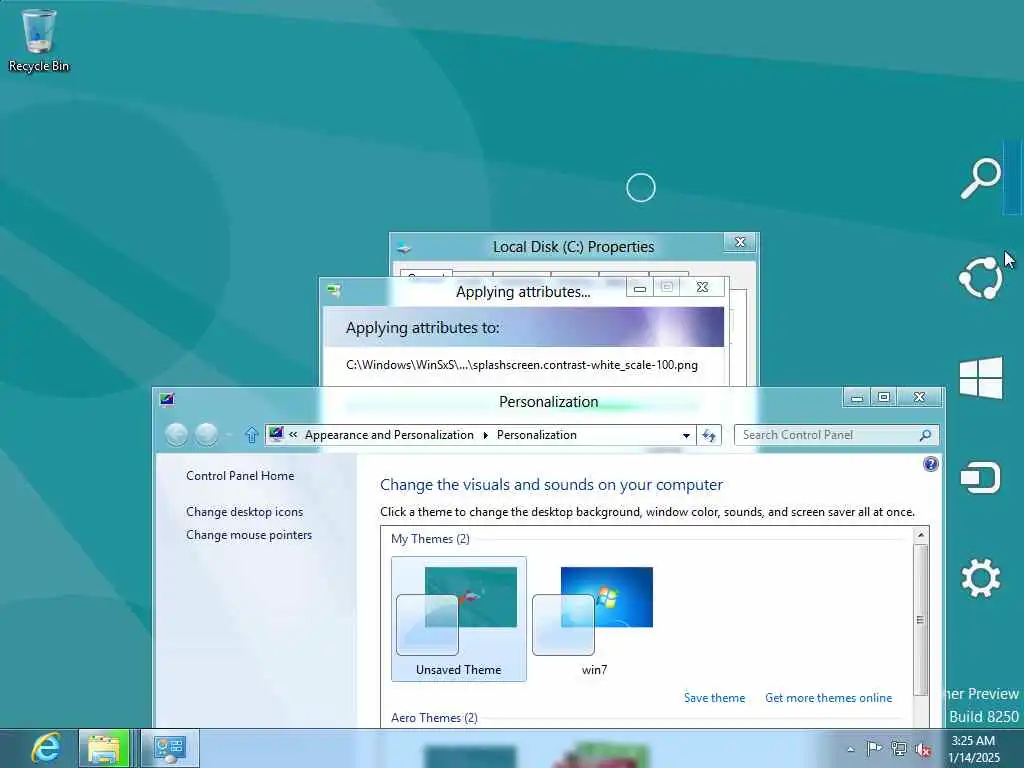Select the win7 theme thumbnail

pyautogui.click(x=594, y=618)
